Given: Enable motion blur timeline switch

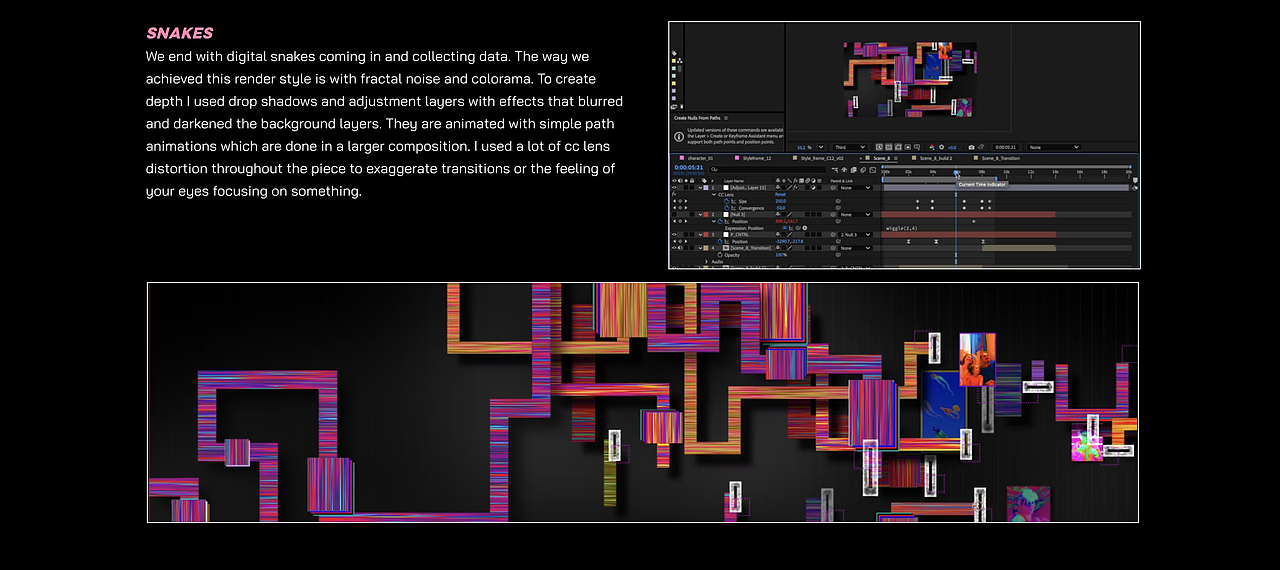Looking at the screenshot, I should click(863, 170).
